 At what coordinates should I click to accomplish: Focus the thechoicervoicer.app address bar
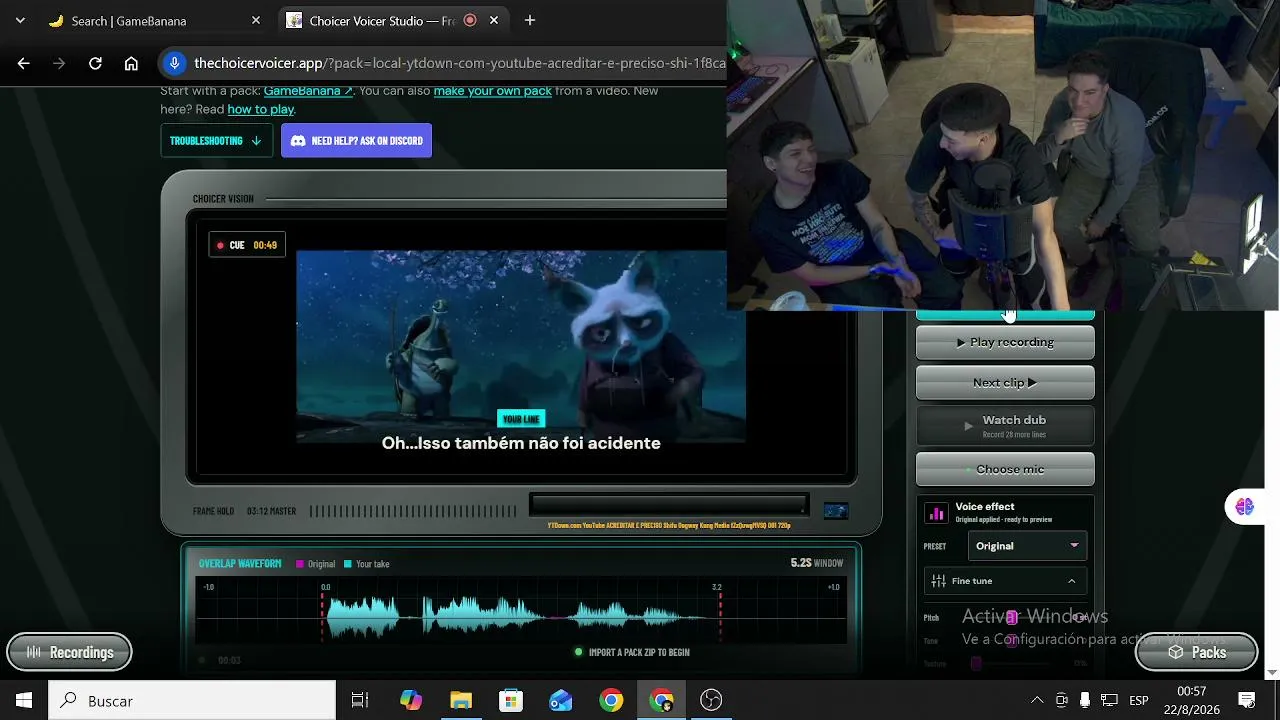point(460,63)
